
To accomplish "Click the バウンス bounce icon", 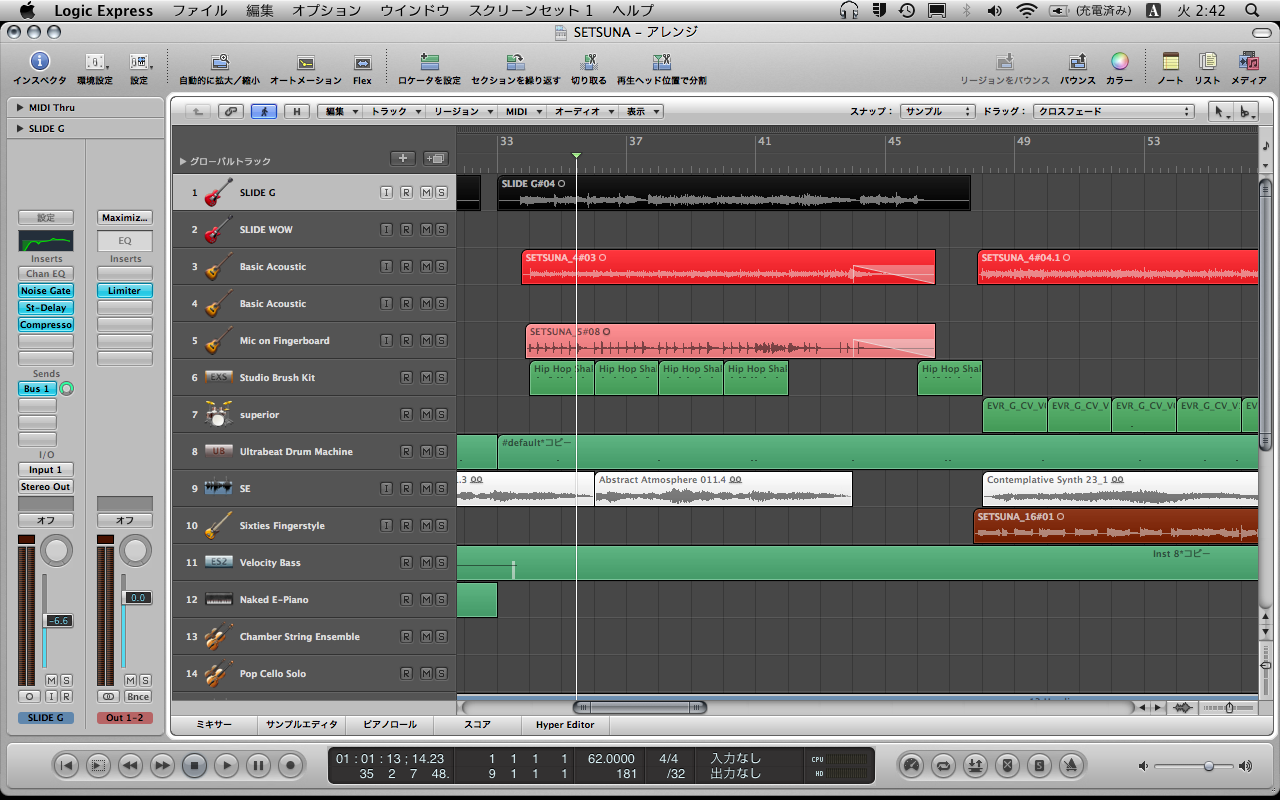I will tap(1077, 62).
